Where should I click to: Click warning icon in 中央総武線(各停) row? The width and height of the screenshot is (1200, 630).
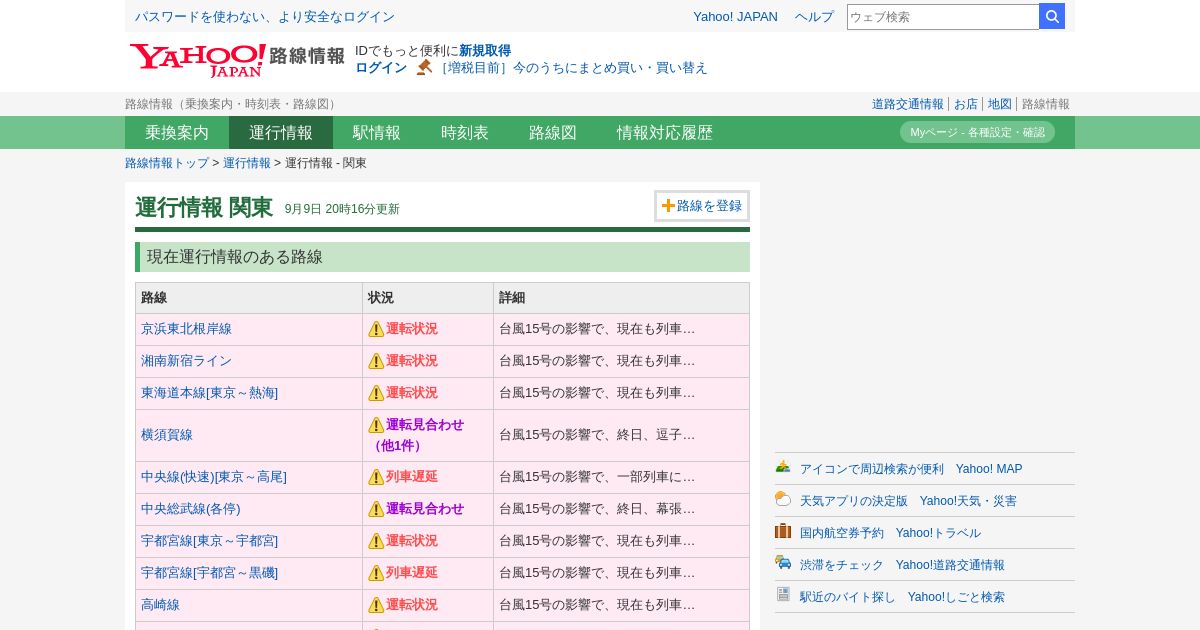coord(376,509)
